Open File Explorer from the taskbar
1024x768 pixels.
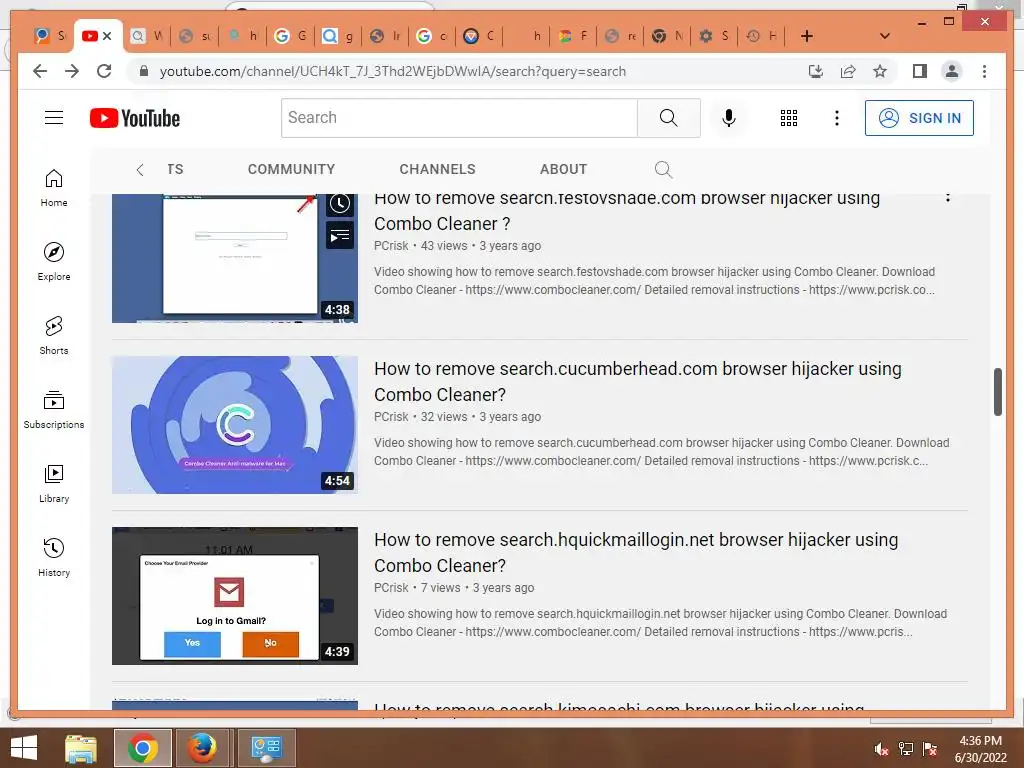(x=81, y=748)
